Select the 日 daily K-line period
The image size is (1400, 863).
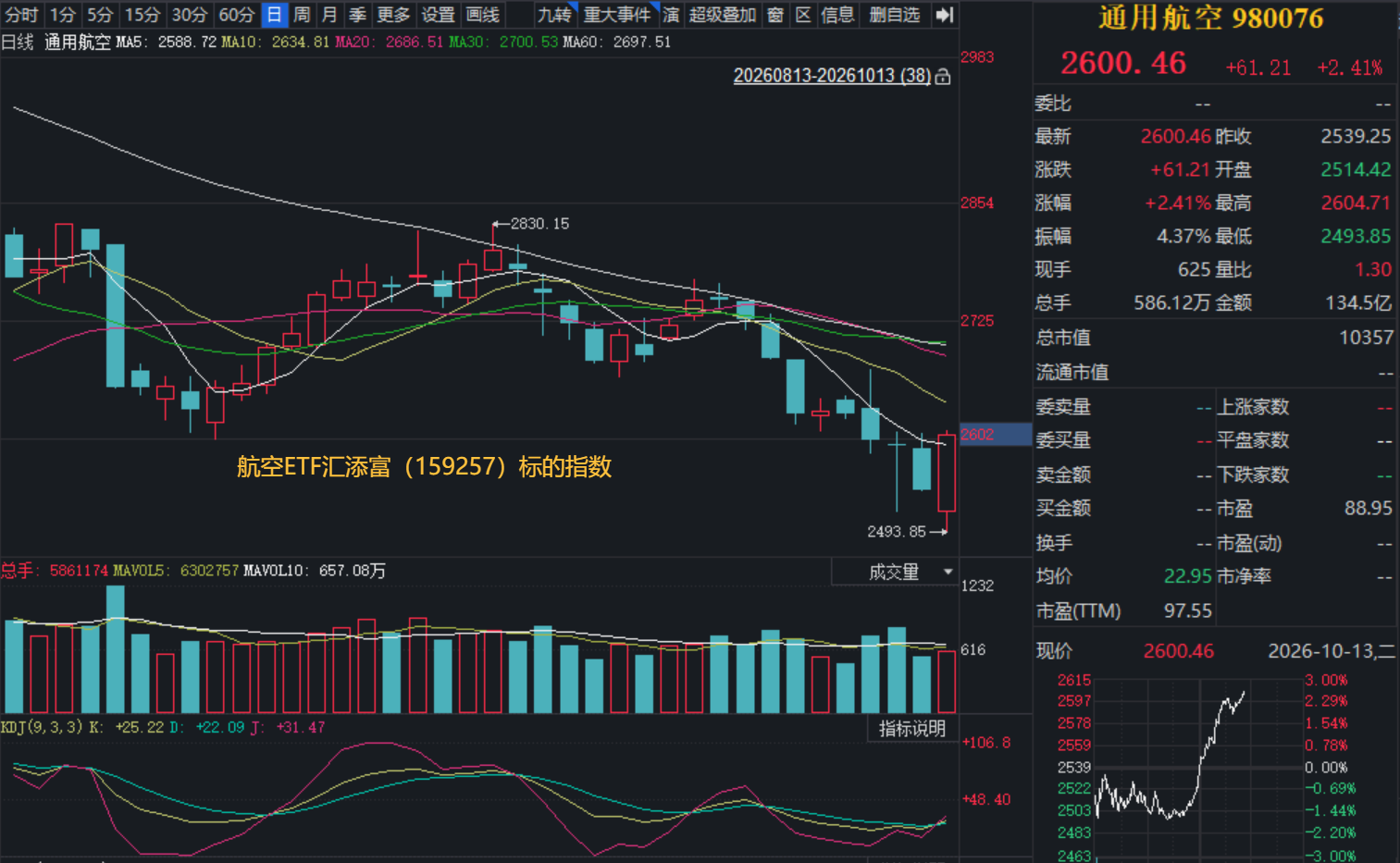click(x=275, y=15)
